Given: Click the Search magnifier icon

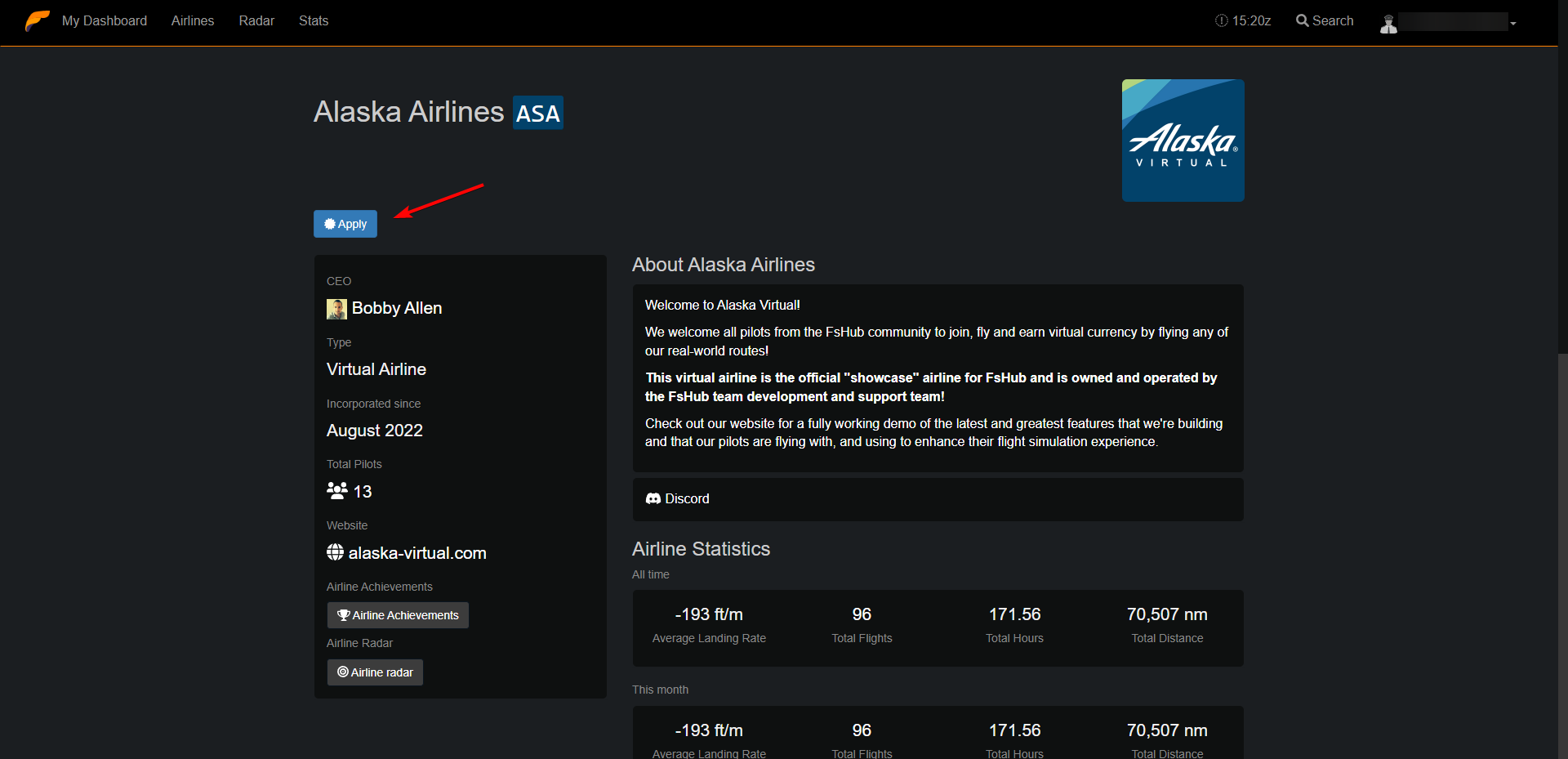Looking at the screenshot, I should coord(1303,20).
